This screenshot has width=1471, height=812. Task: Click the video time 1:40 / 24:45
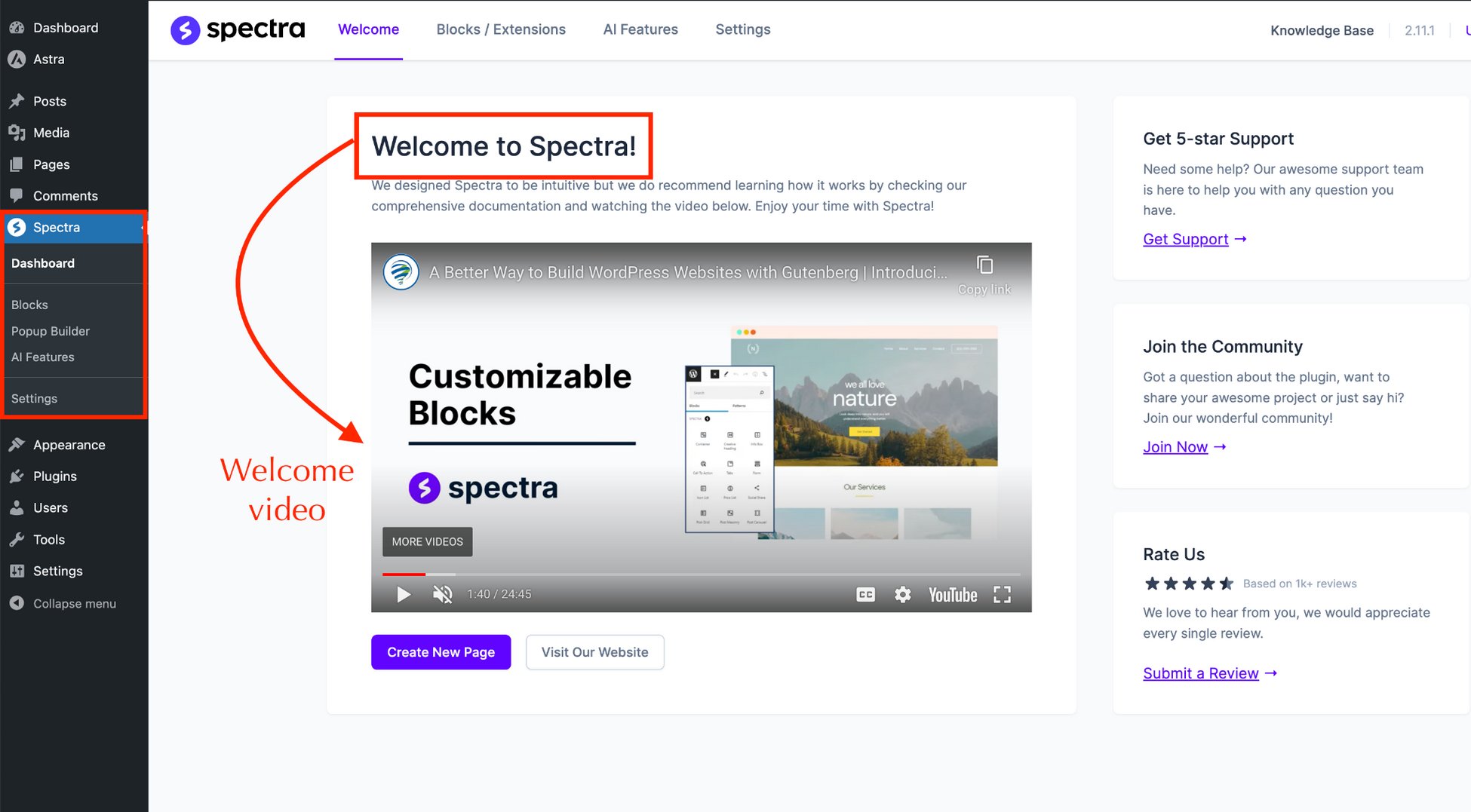(499, 594)
